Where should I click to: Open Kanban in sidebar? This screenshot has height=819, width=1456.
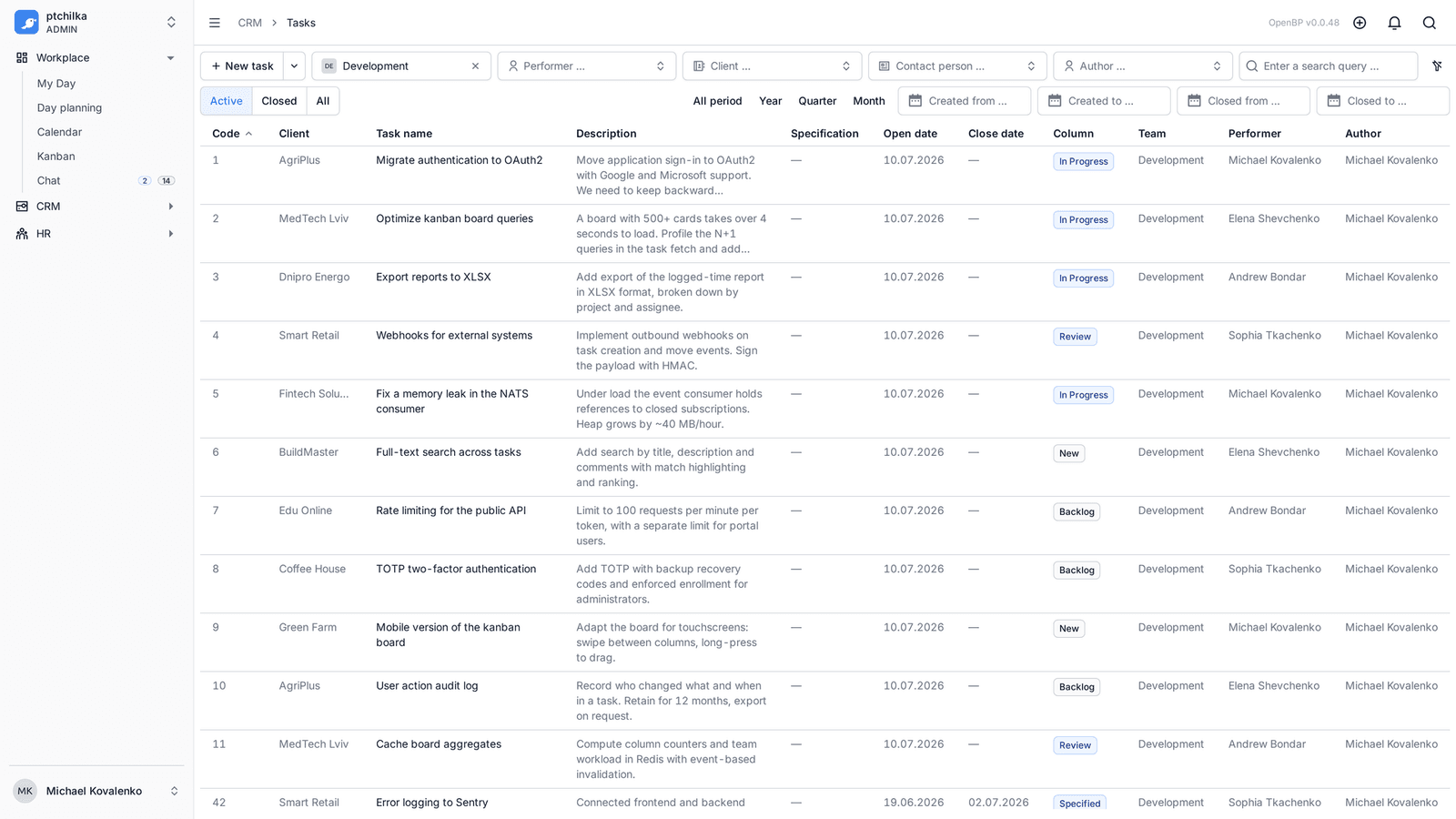click(56, 157)
